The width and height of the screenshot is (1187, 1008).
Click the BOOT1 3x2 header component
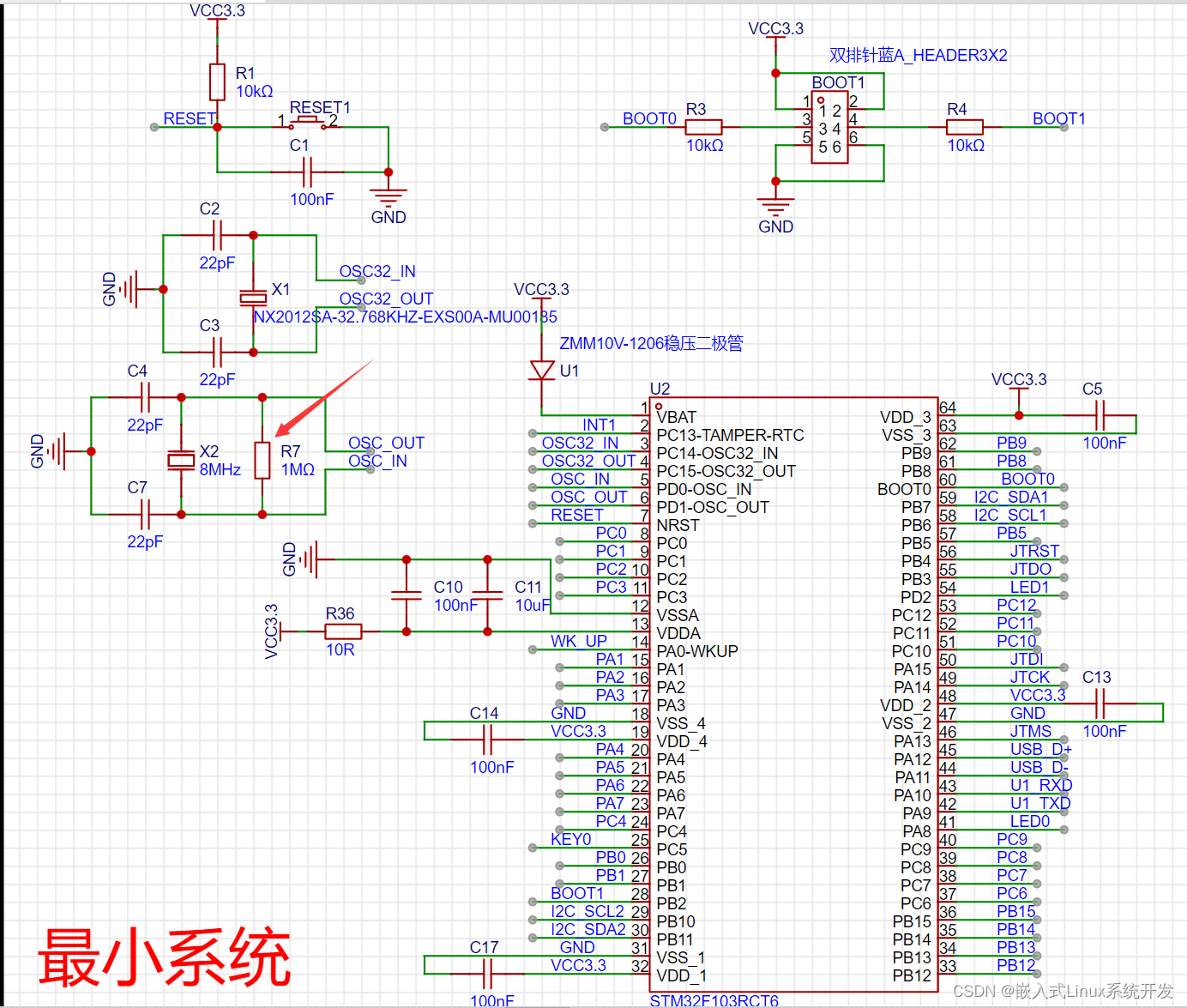click(x=829, y=127)
